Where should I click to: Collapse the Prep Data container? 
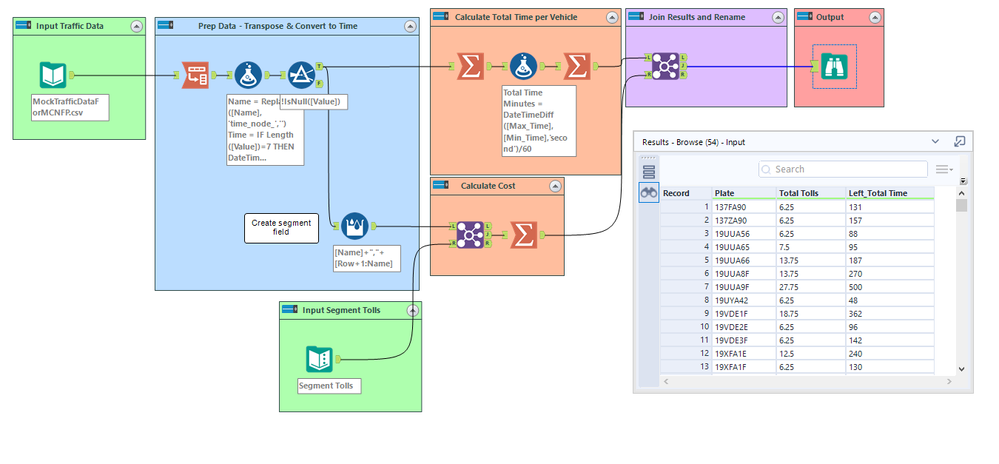pyautogui.click(x=410, y=26)
